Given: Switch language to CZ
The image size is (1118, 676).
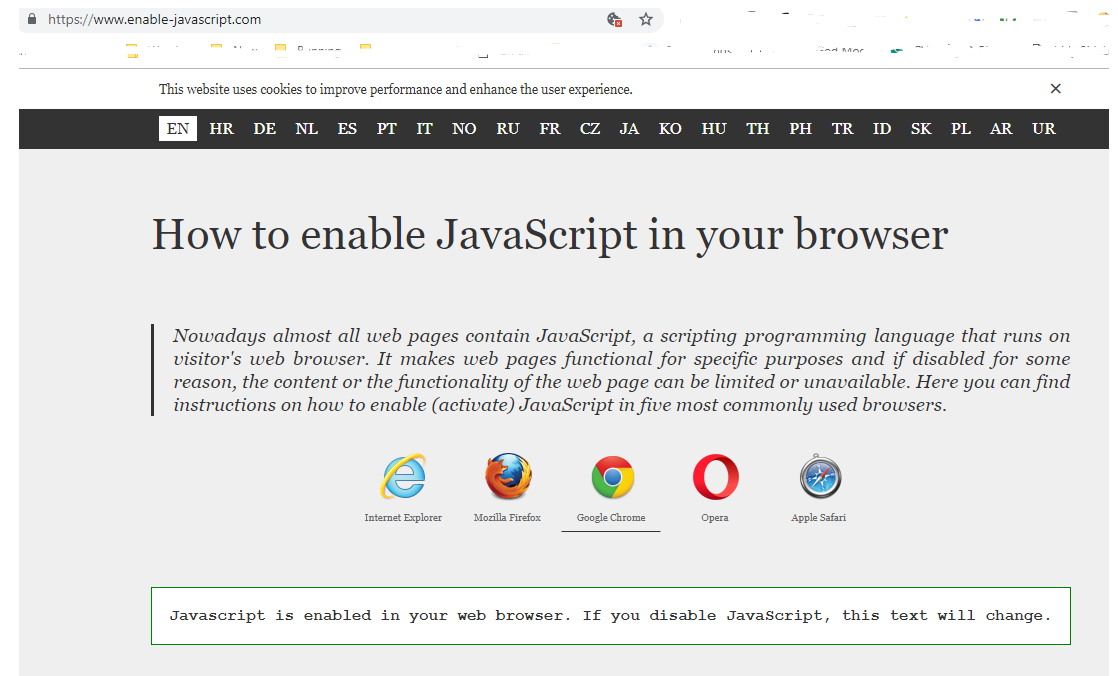Looking at the screenshot, I should tap(590, 128).
